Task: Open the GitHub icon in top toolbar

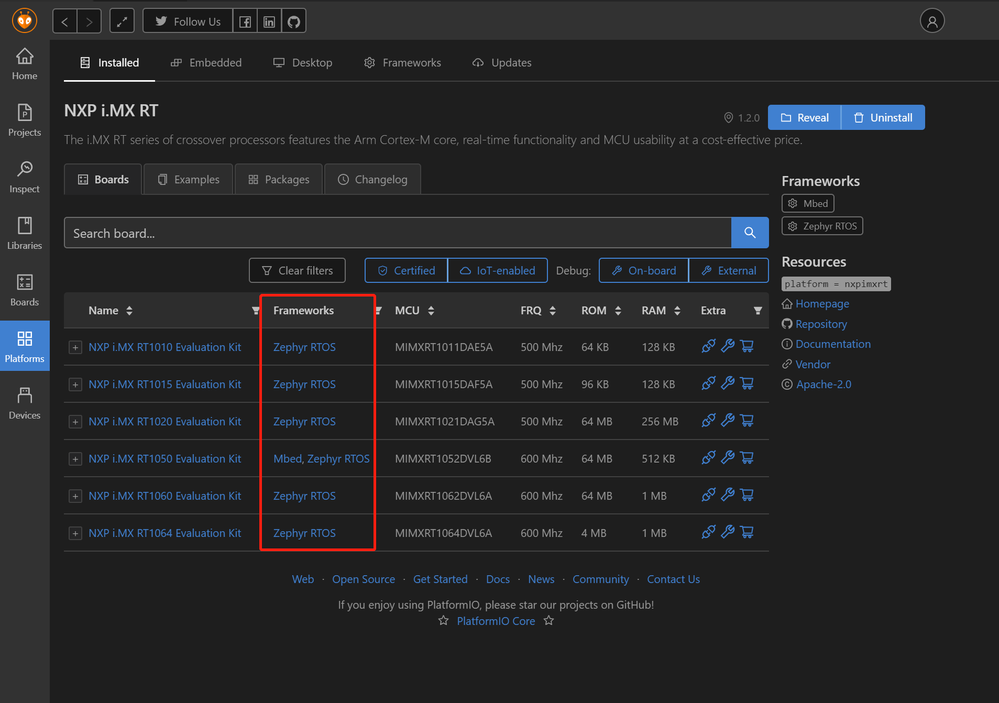Action: [294, 21]
